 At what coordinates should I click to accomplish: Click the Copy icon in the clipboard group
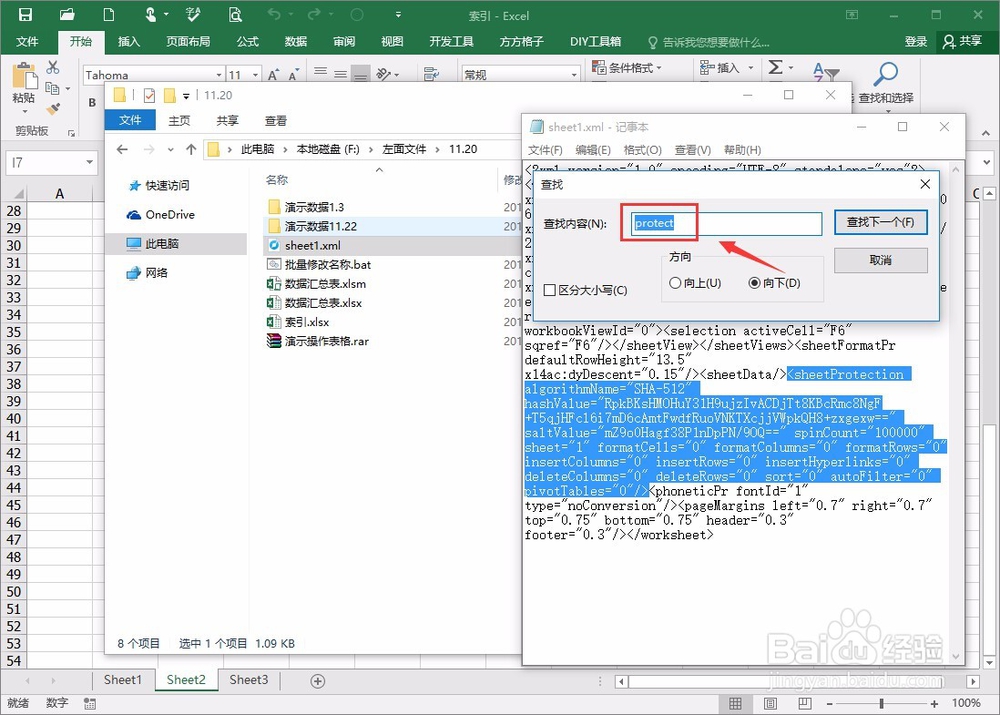pyautogui.click(x=52, y=88)
